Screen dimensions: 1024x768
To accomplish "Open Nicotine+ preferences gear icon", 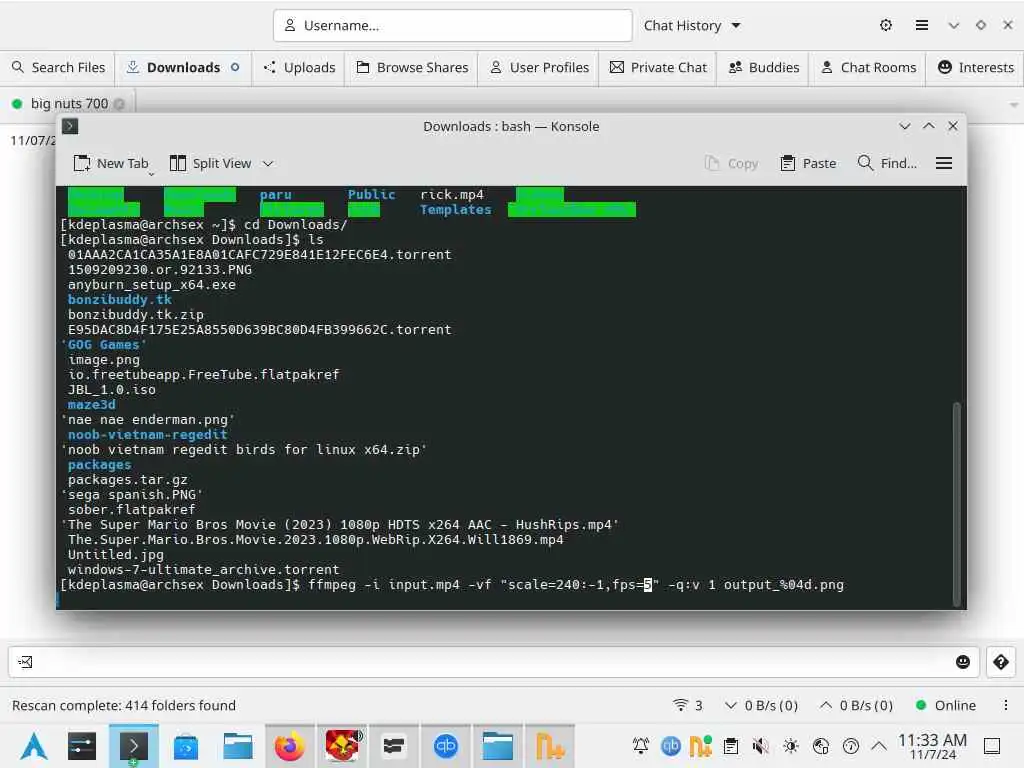I will pos(886,25).
